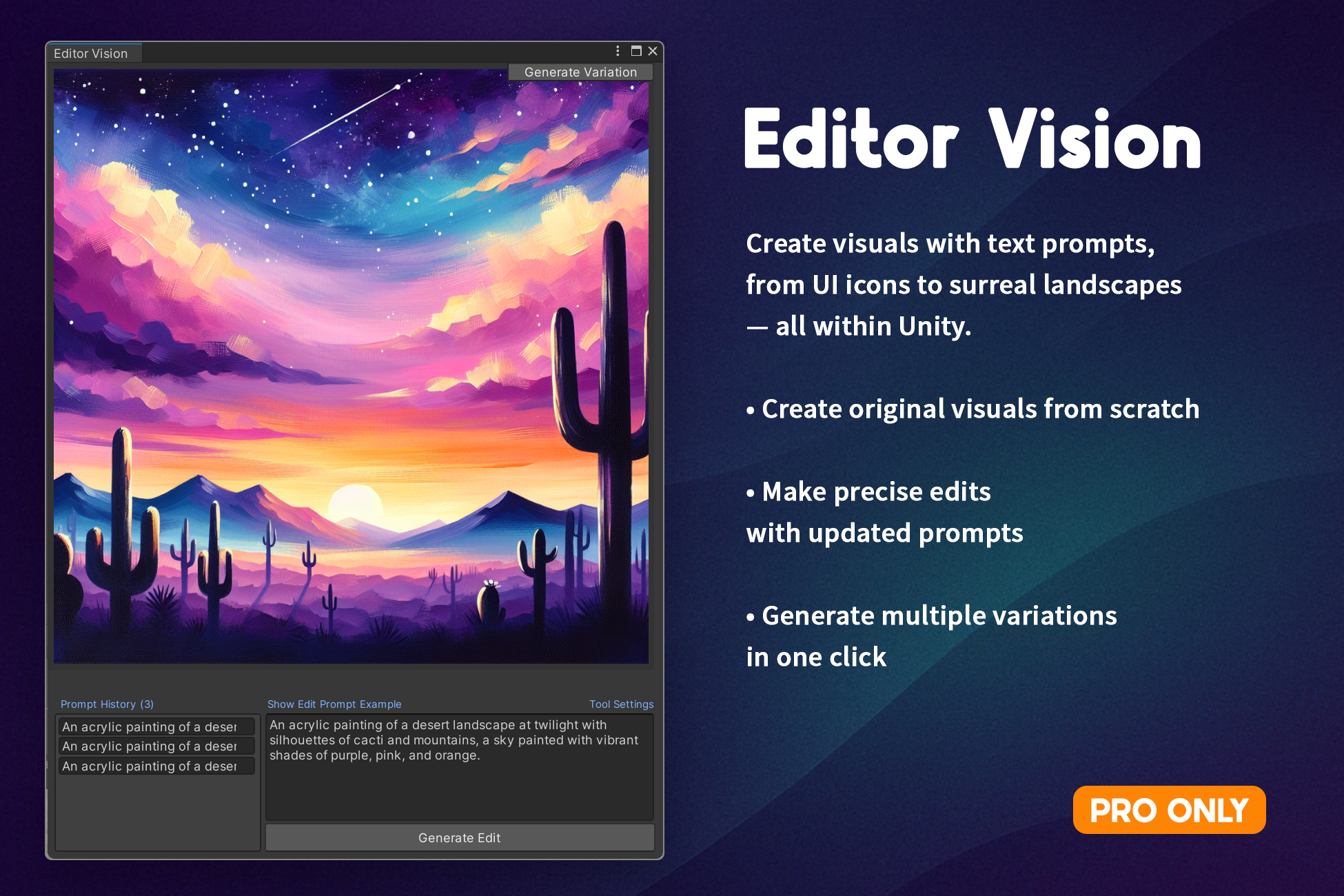Select the first prompt history entry
This screenshot has width=1344, height=896.
tap(156, 726)
